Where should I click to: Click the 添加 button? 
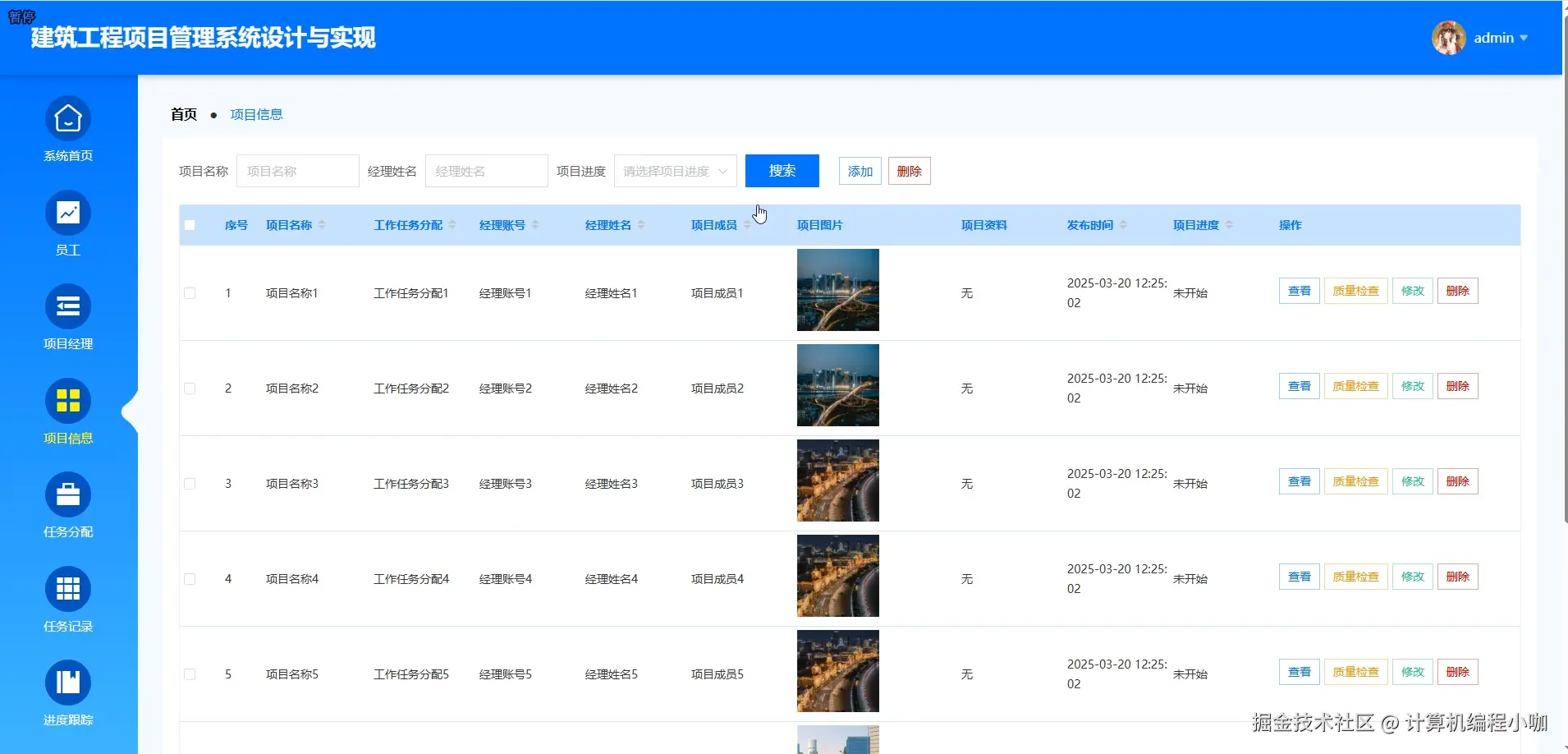point(860,171)
